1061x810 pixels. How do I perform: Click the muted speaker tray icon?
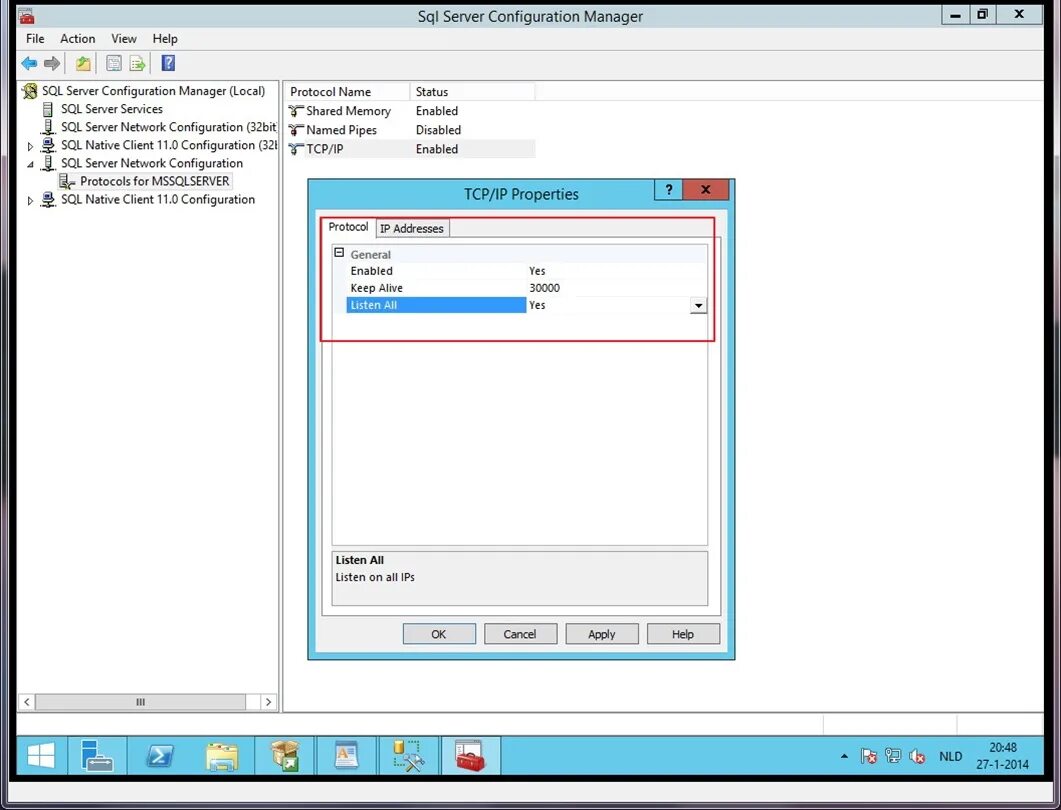(x=917, y=756)
